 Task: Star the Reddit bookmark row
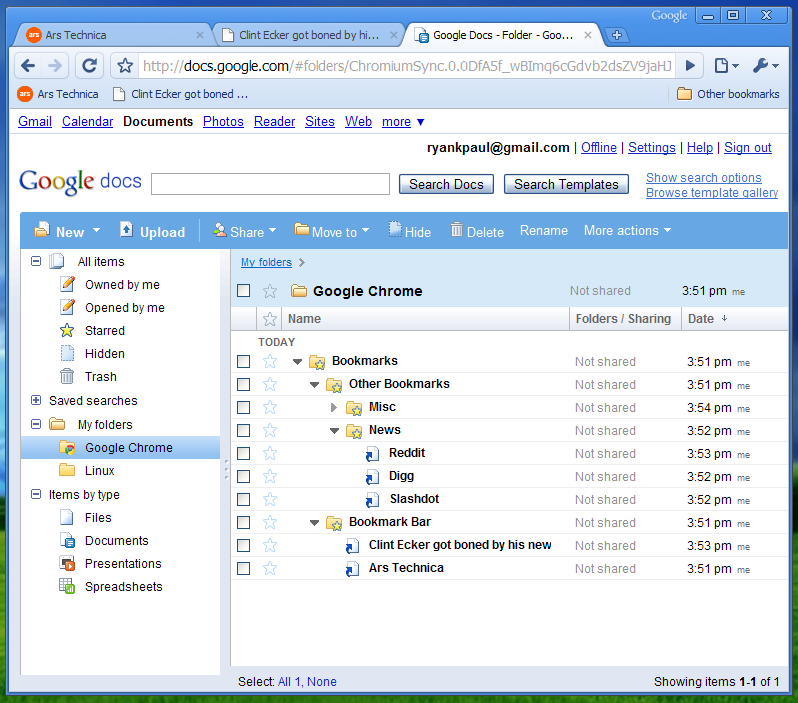270,454
